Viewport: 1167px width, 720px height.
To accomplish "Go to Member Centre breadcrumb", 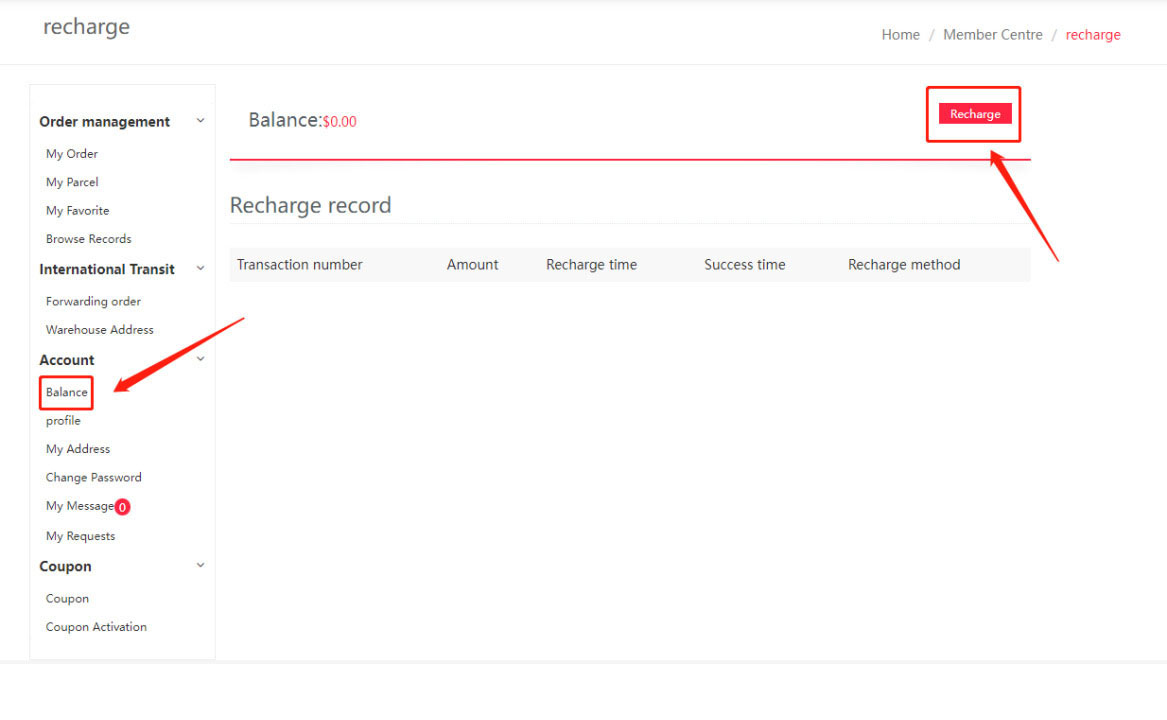I will 993,34.
